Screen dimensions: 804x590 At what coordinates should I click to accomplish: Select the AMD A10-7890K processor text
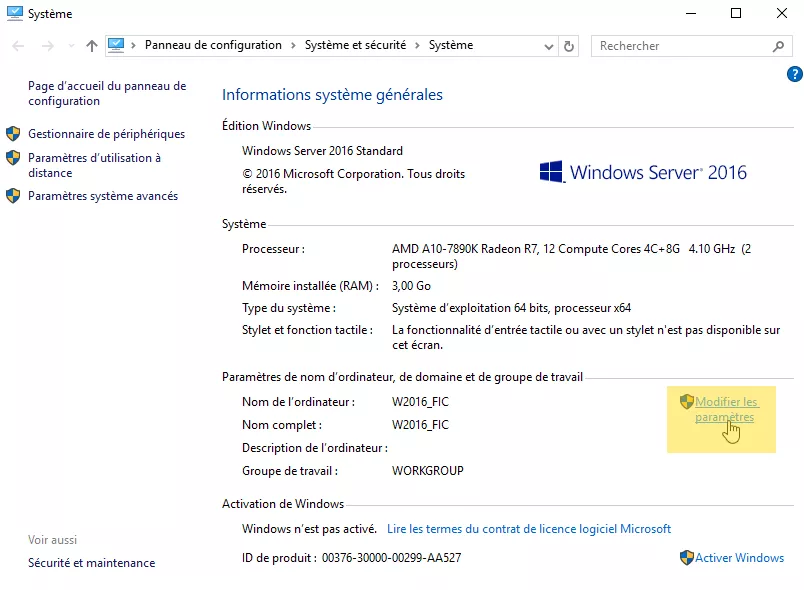tap(571, 256)
